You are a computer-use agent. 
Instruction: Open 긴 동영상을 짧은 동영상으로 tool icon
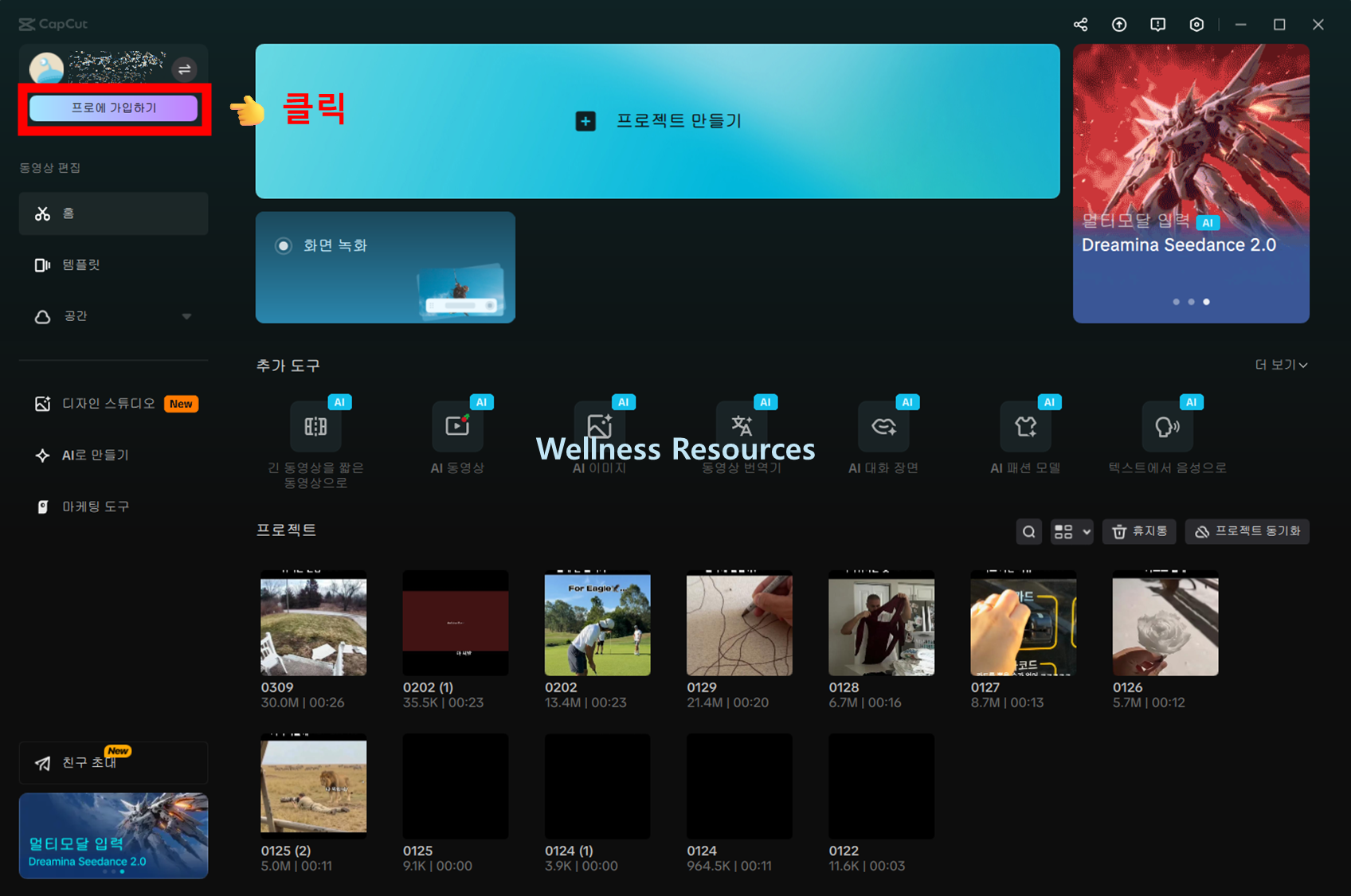(x=316, y=427)
